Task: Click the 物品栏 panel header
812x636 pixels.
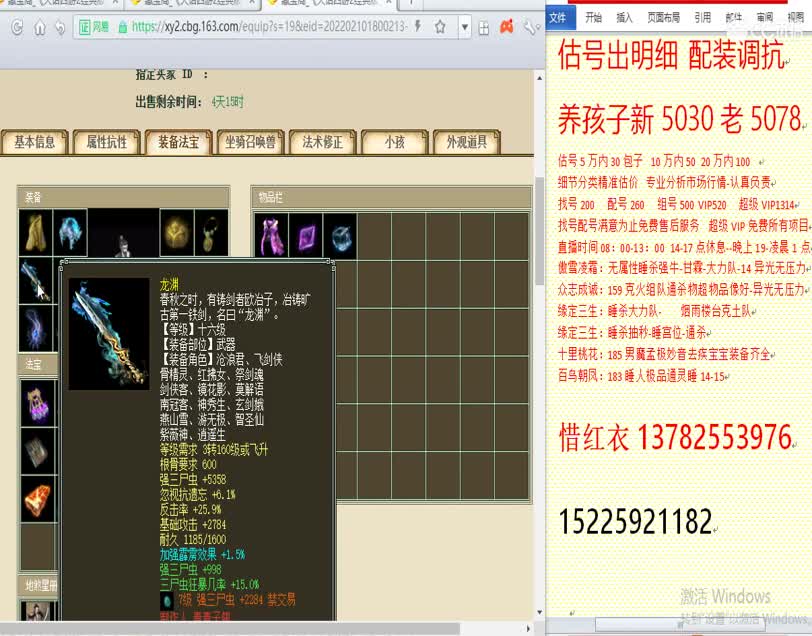Action: [391, 197]
